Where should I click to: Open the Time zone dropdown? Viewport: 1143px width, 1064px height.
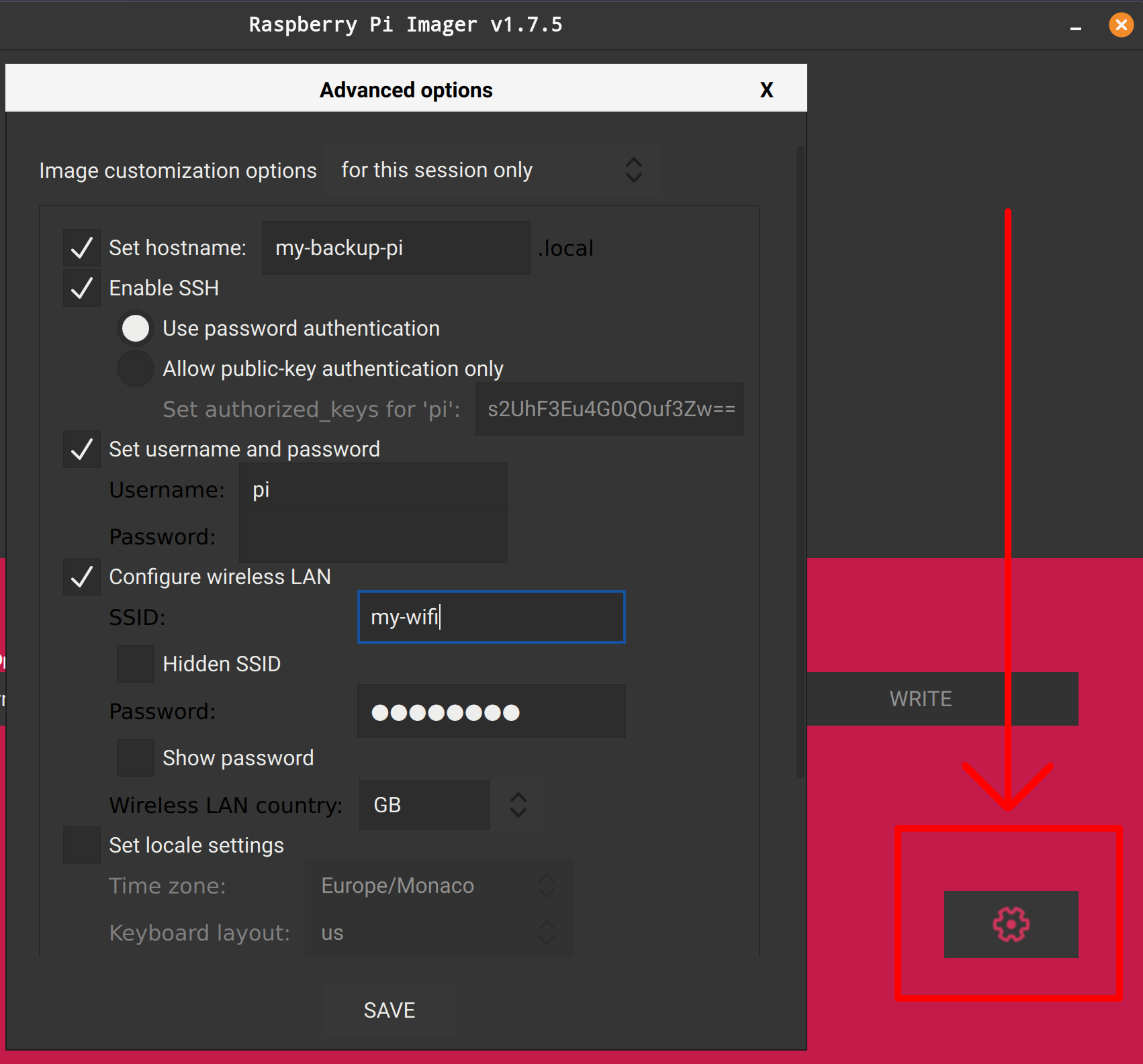coord(438,886)
